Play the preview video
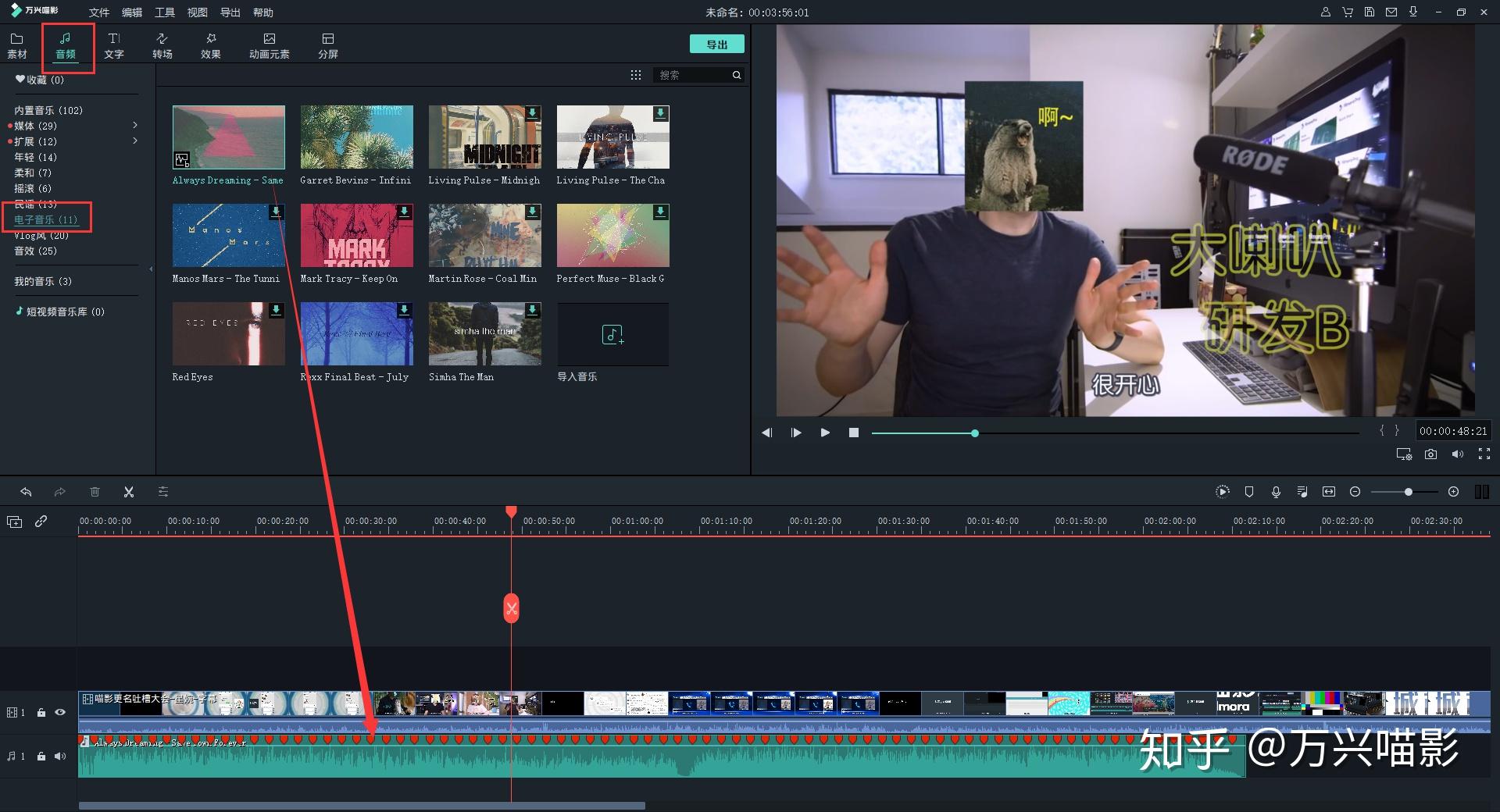 825,433
